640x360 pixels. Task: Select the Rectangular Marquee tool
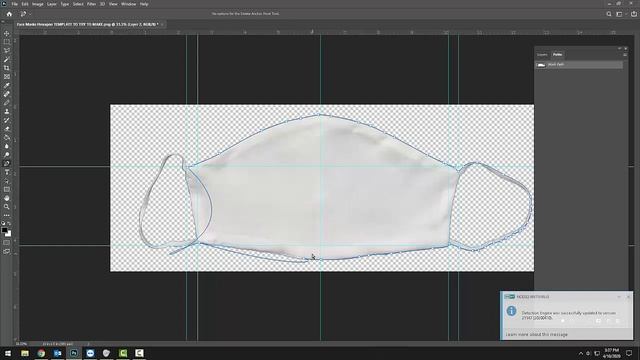coord(7,42)
